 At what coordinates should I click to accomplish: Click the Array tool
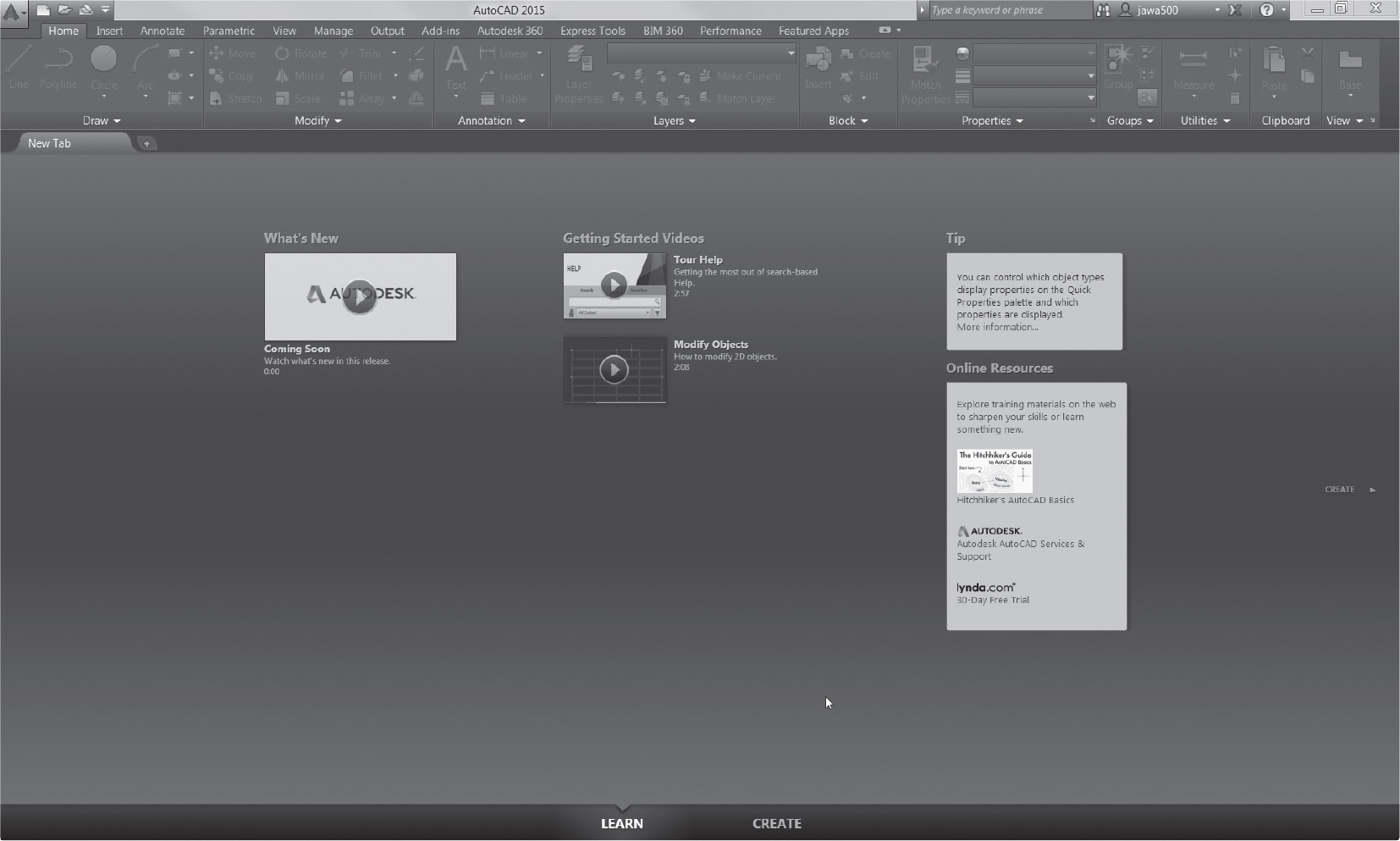pyautogui.click(x=362, y=99)
